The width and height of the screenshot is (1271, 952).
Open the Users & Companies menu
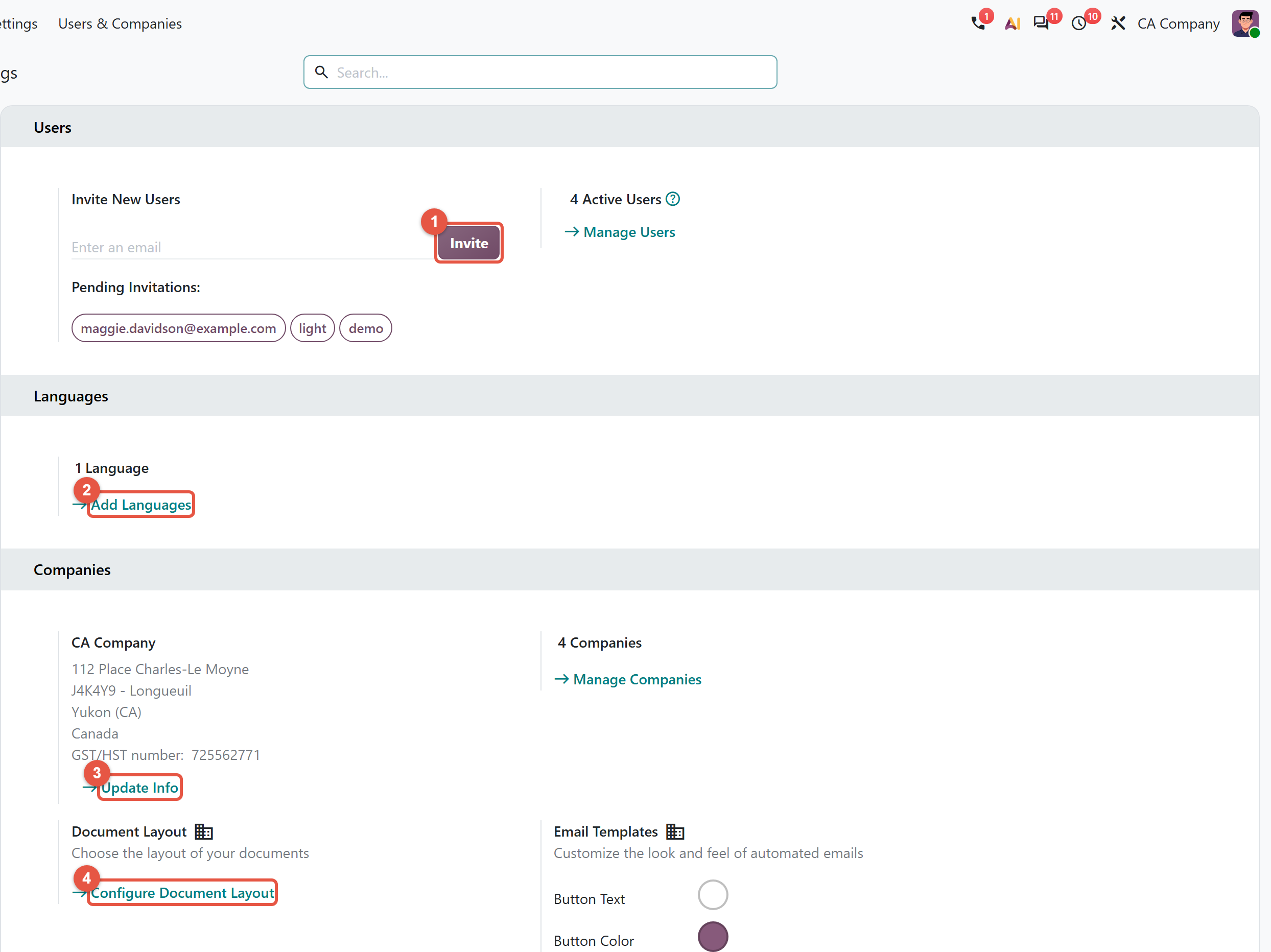(120, 23)
